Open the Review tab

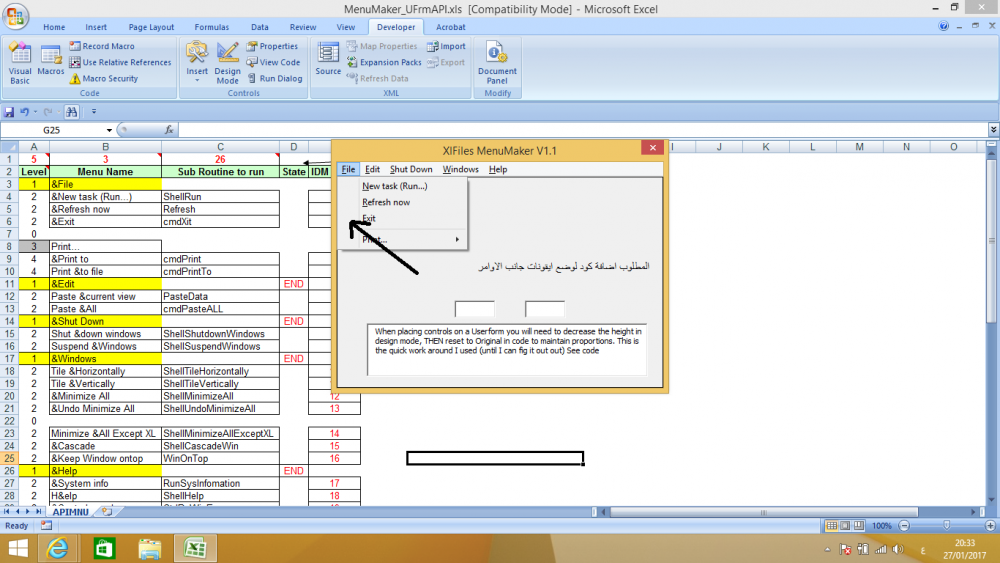[303, 27]
